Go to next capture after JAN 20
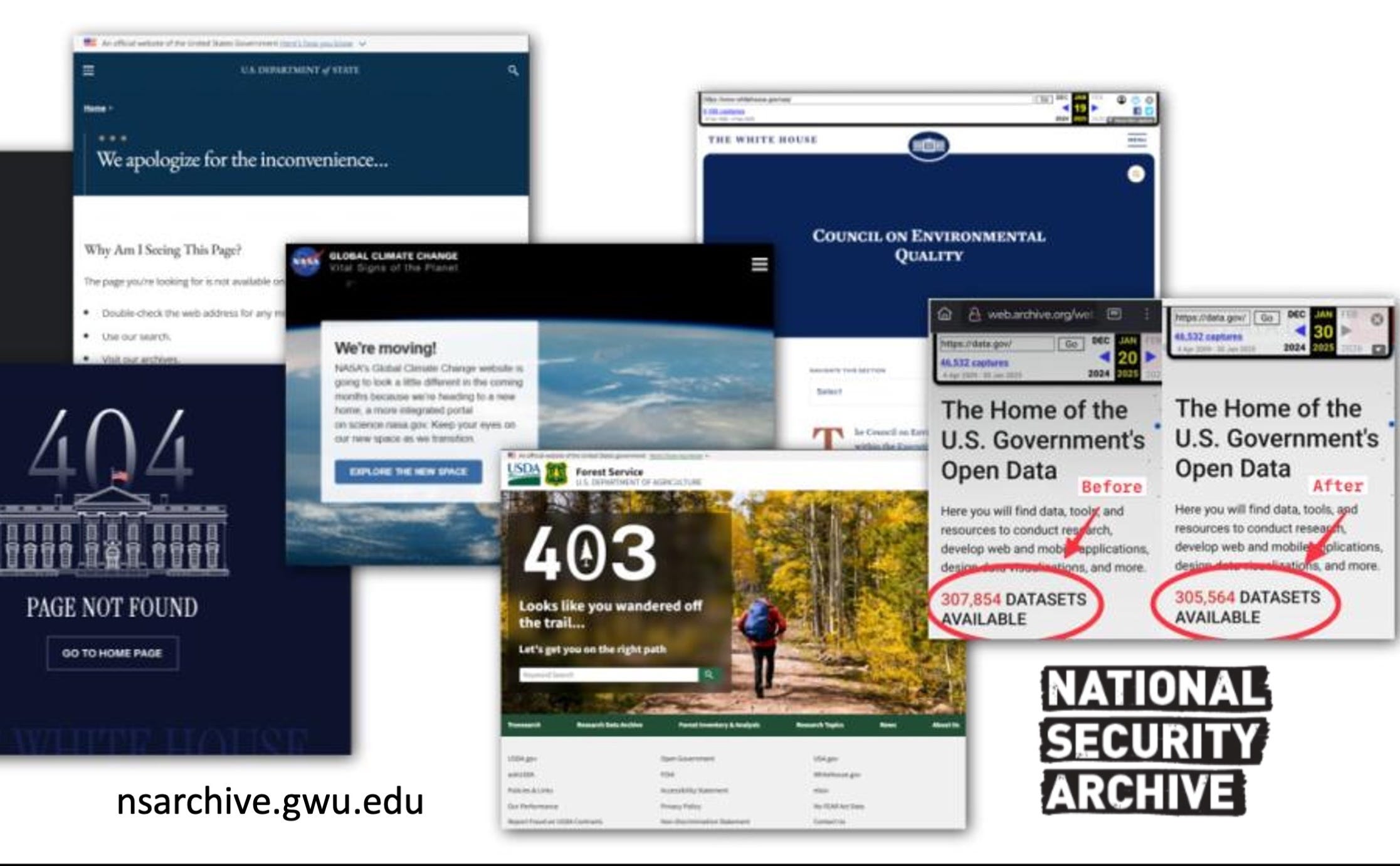 click(1150, 357)
